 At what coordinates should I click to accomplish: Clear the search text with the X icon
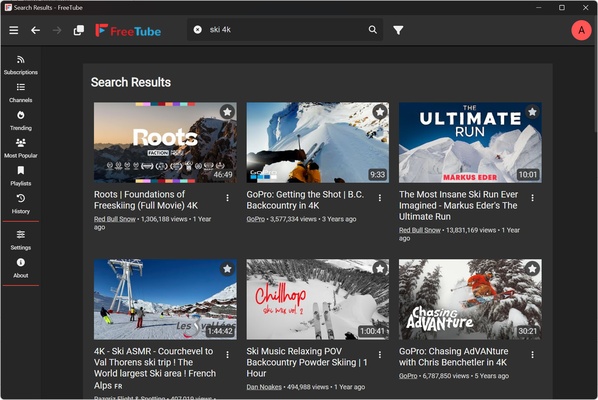pyautogui.click(x=198, y=29)
